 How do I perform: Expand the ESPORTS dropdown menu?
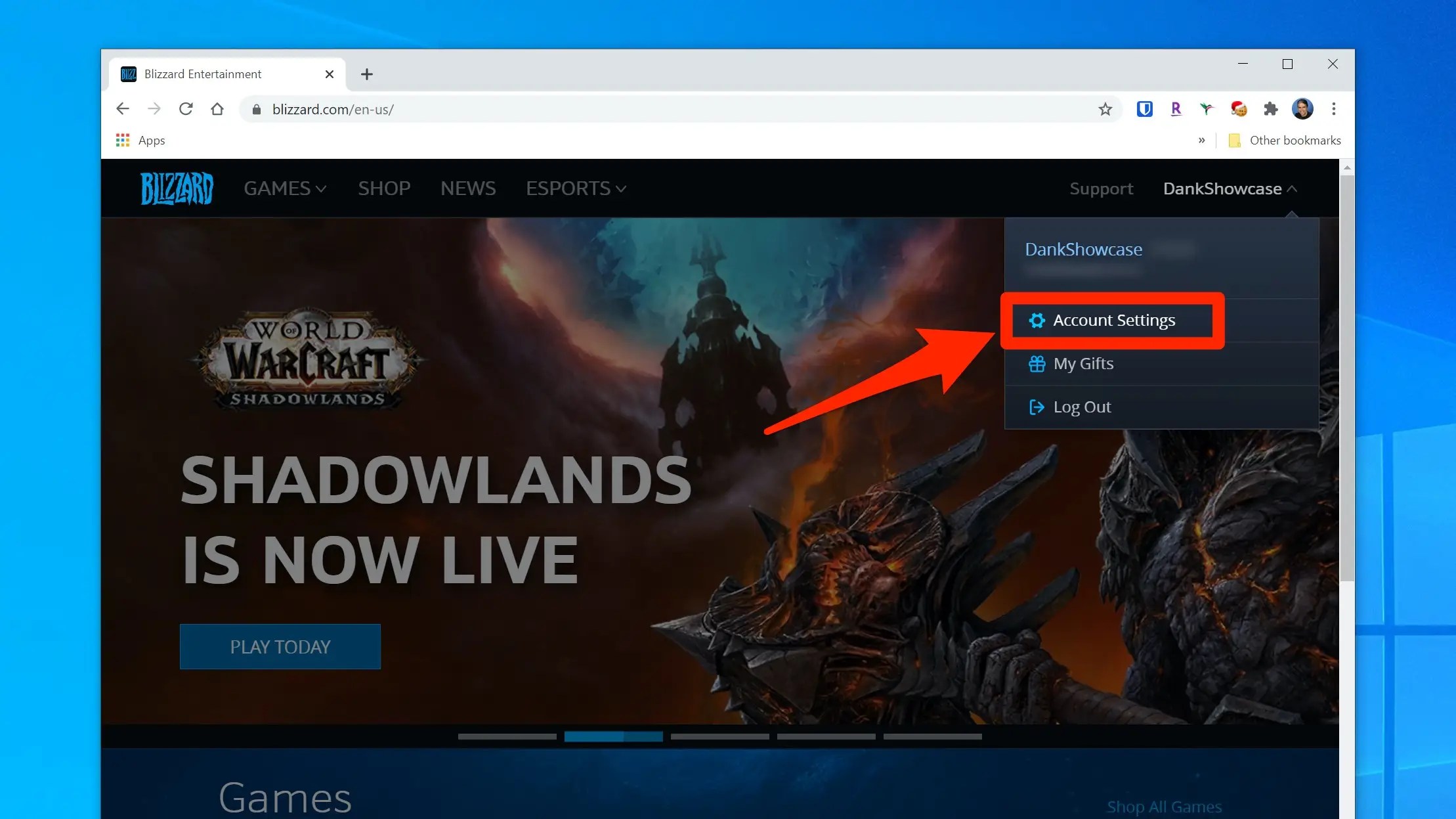(x=576, y=188)
